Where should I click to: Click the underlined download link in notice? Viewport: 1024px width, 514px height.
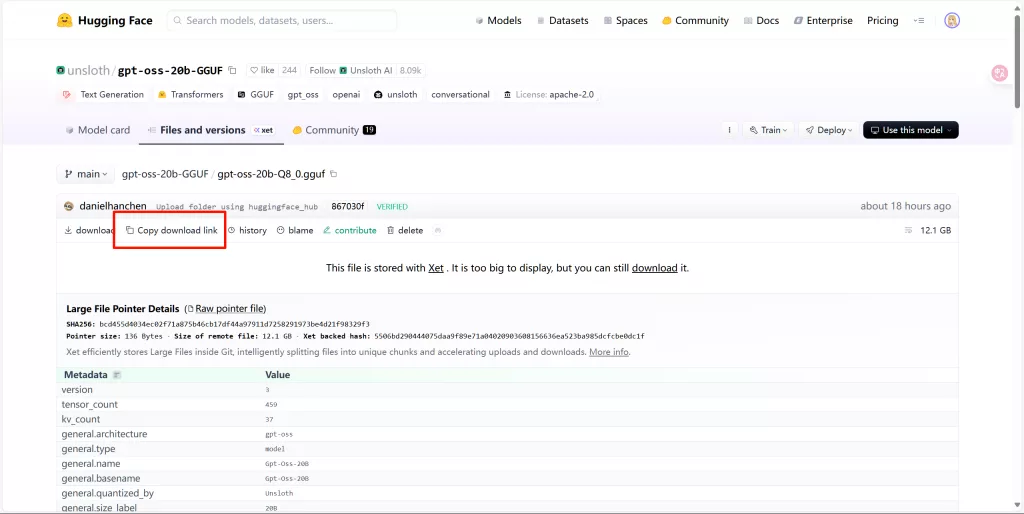(654, 268)
